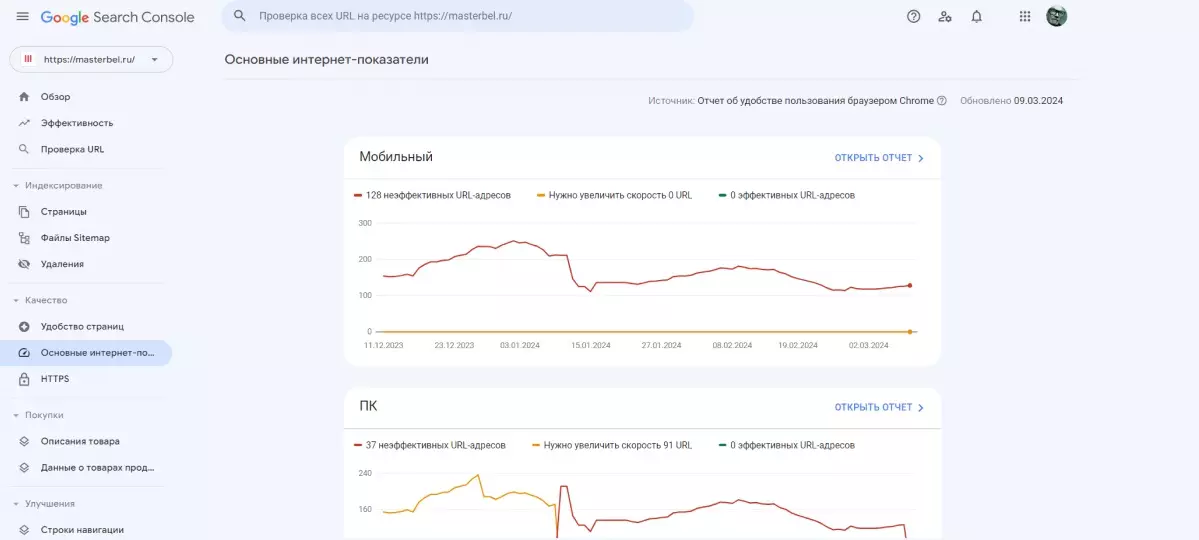Open the Chrome user experience report link
1199x540 pixels.
[815, 101]
